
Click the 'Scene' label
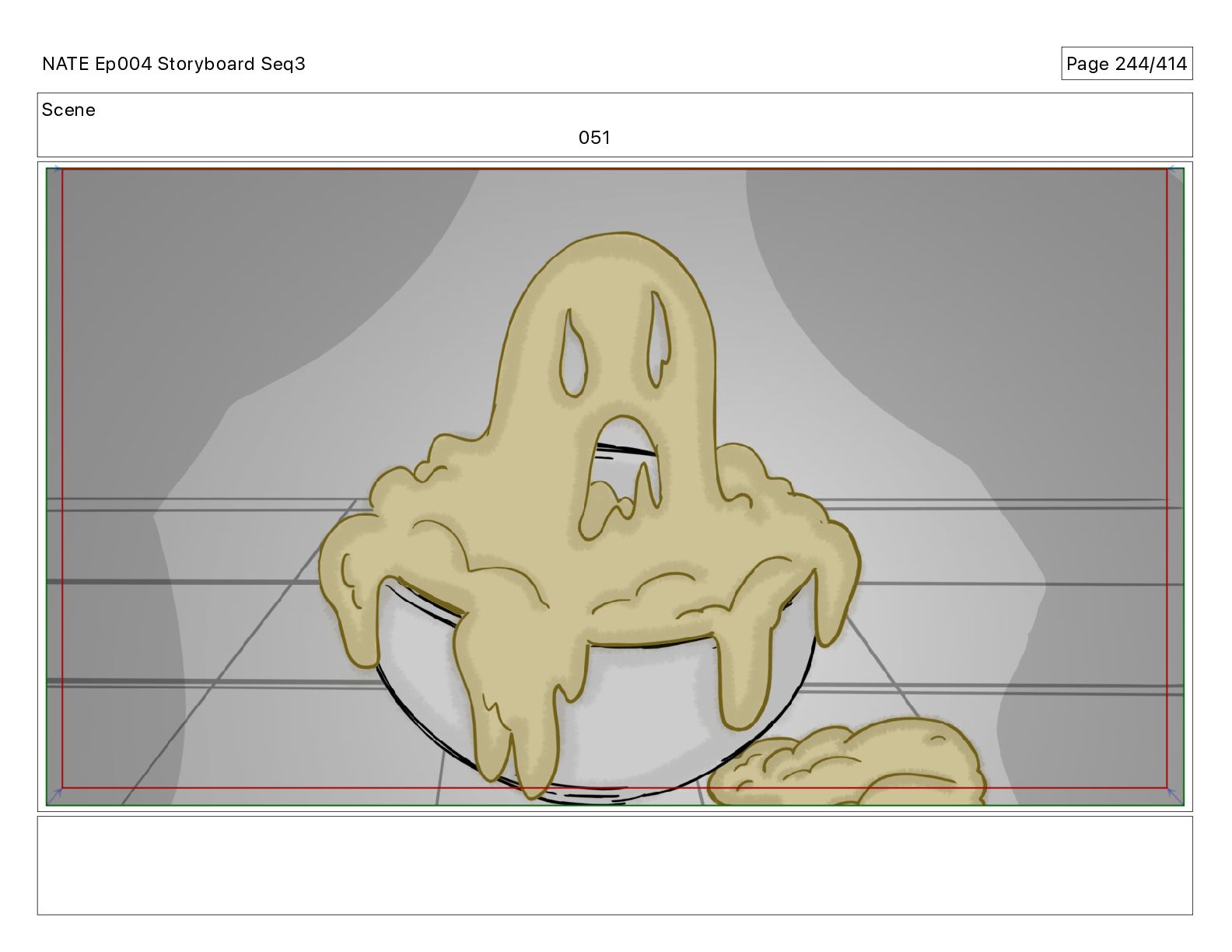(x=68, y=110)
